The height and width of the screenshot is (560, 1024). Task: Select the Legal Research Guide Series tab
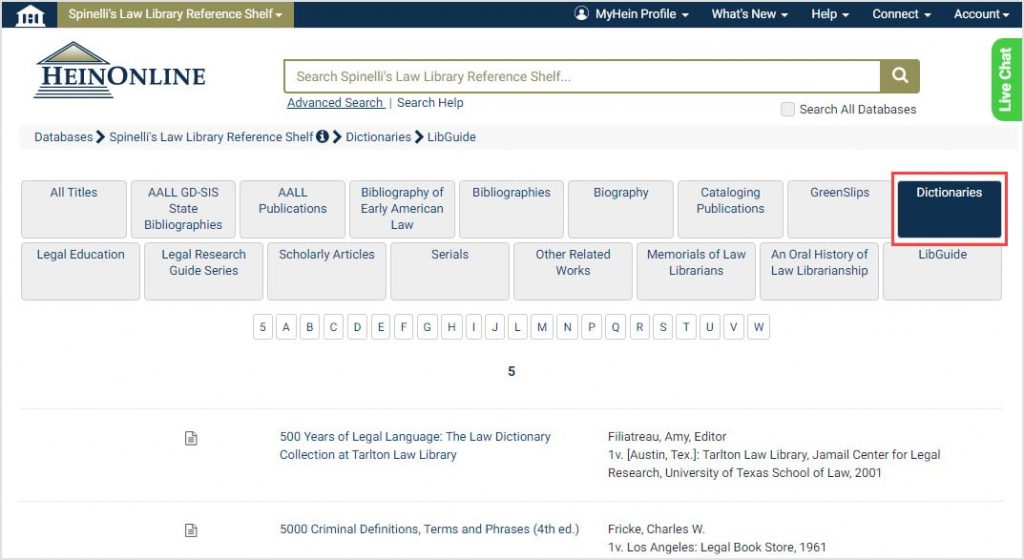point(204,271)
